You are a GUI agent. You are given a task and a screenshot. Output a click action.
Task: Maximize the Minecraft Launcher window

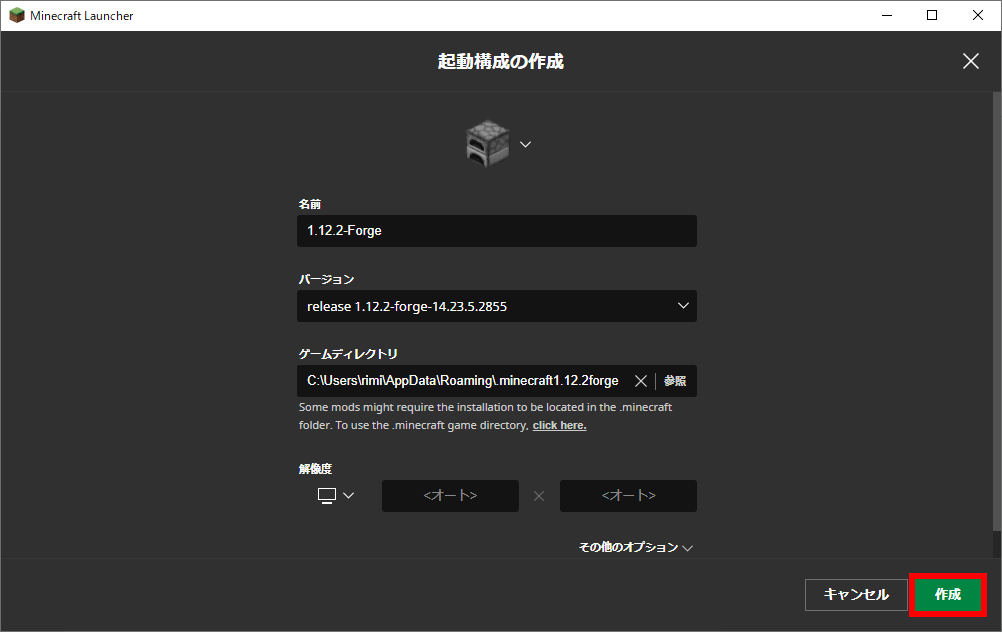click(931, 15)
